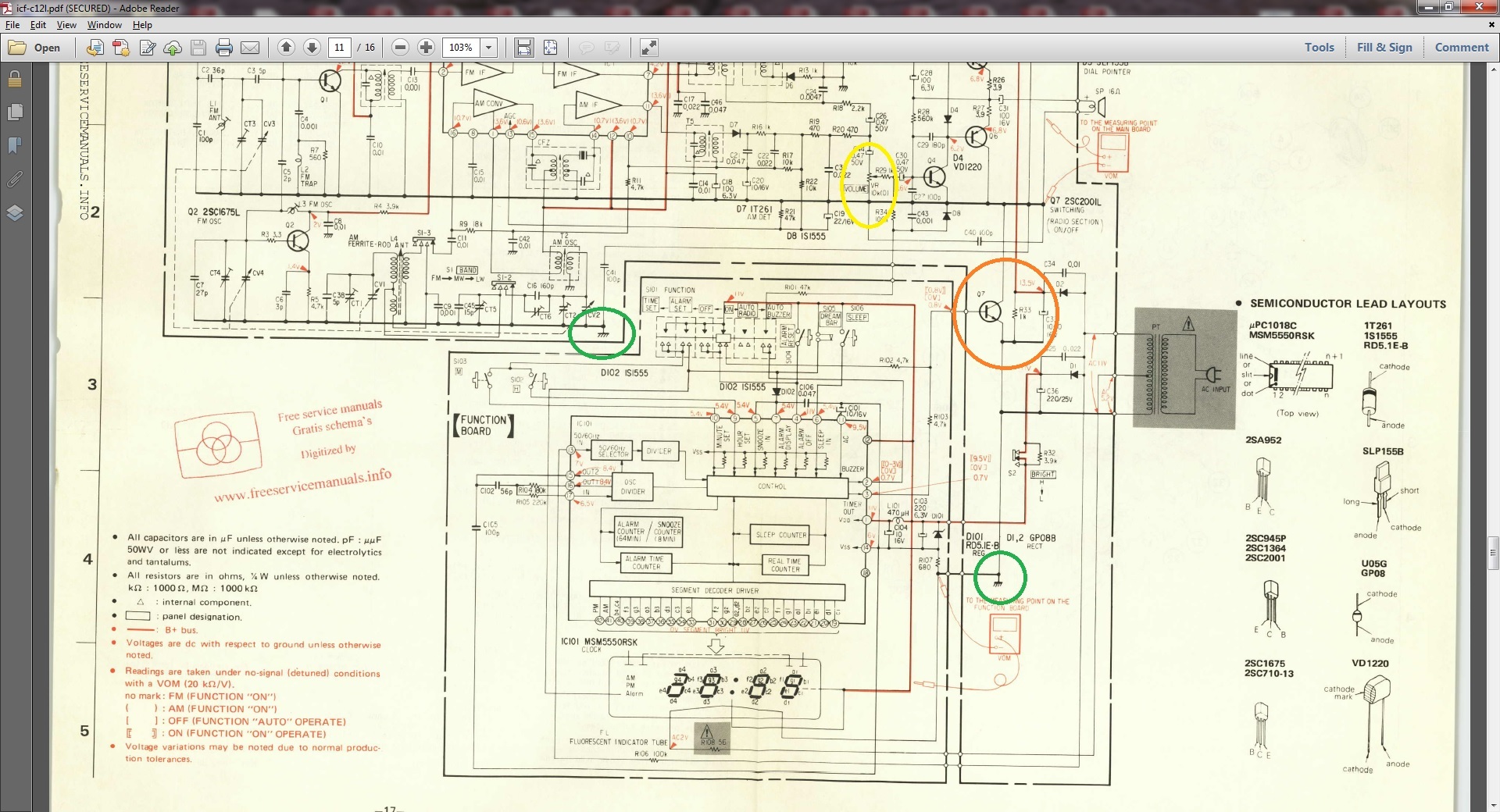
Task: Close the document with the small X in the menu bar
Action: point(1491,25)
